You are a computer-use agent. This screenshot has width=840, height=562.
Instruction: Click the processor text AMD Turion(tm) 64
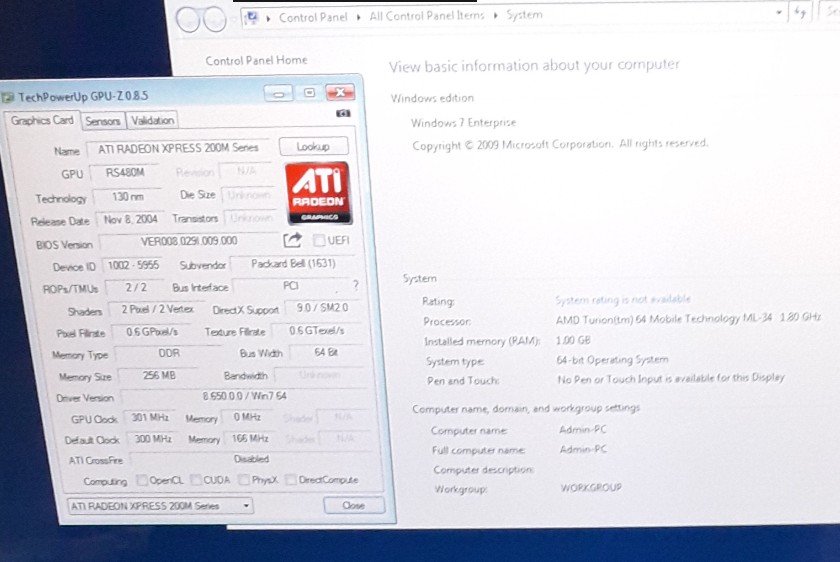pyautogui.click(x=688, y=318)
